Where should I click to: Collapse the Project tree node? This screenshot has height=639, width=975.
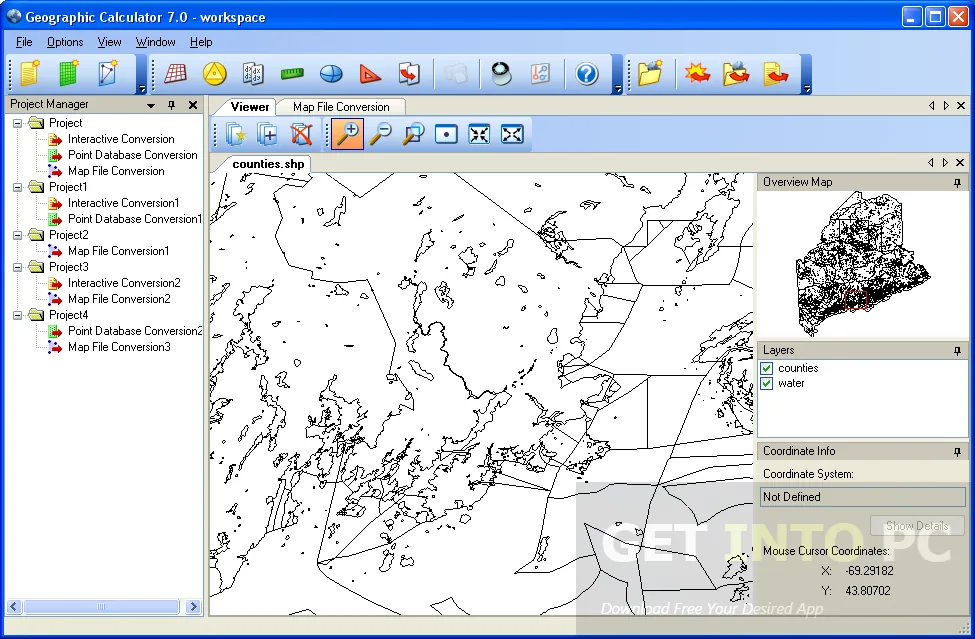[18, 123]
